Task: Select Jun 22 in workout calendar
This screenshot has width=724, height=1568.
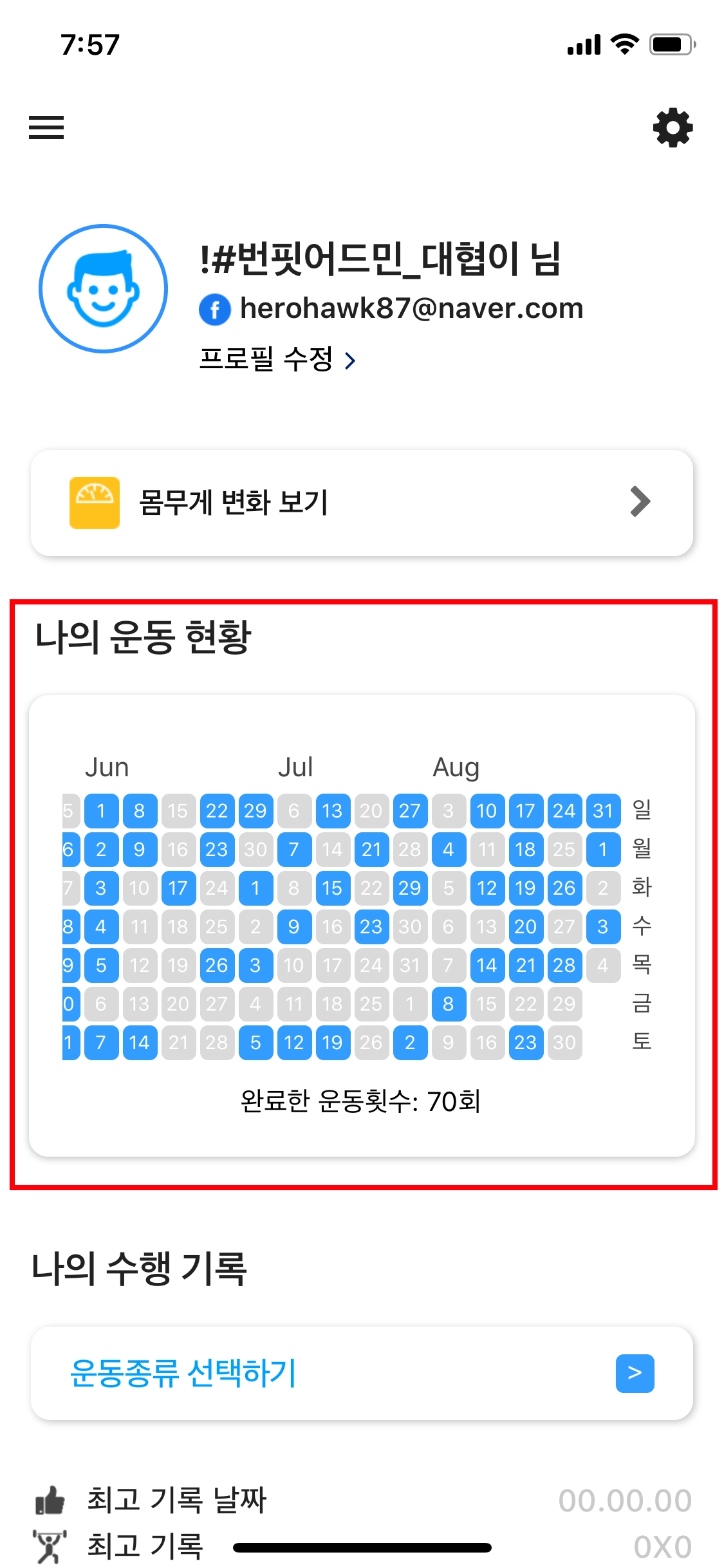Action: click(x=217, y=810)
